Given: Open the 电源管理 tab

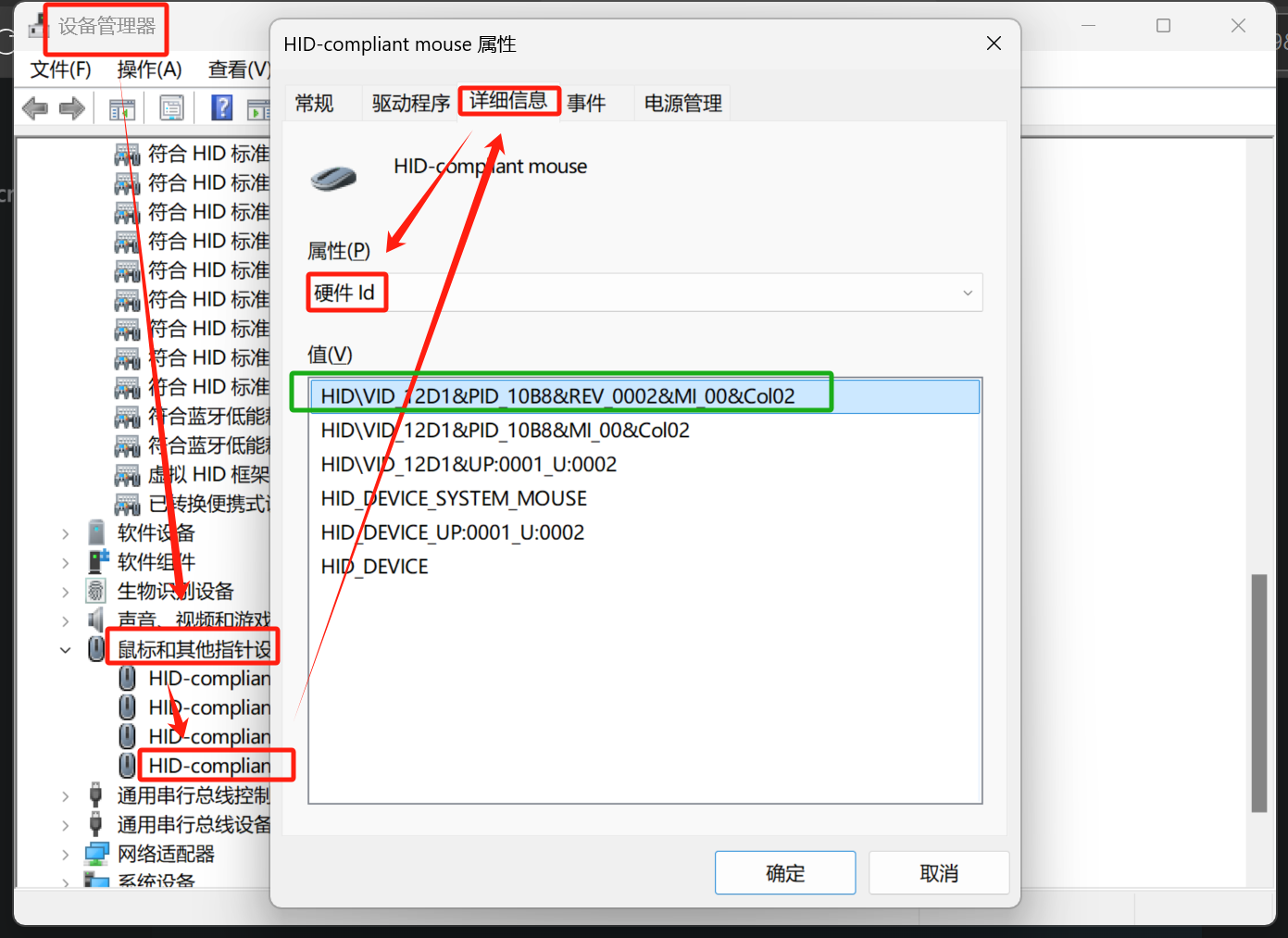Looking at the screenshot, I should coord(682,104).
